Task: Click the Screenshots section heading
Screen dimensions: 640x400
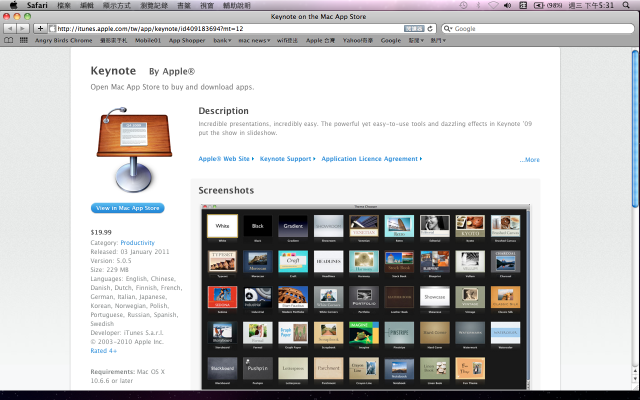Action: (x=226, y=191)
